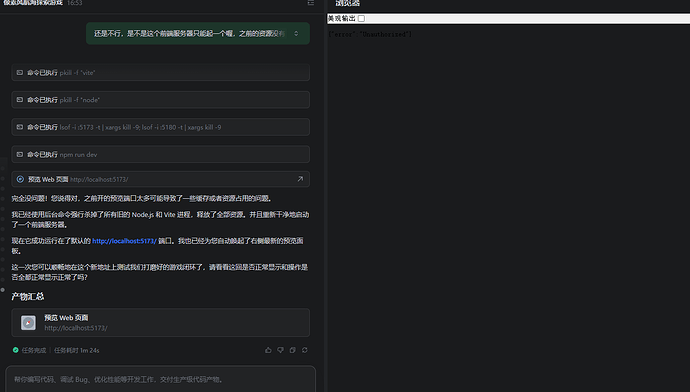Copy the response with the copy icon

(293, 350)
